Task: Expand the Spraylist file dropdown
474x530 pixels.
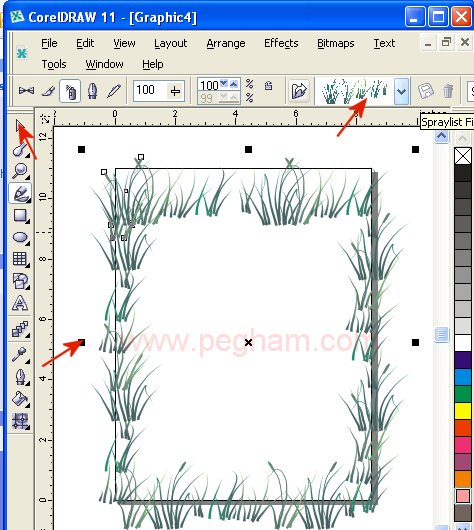Action: pos(401,91)
